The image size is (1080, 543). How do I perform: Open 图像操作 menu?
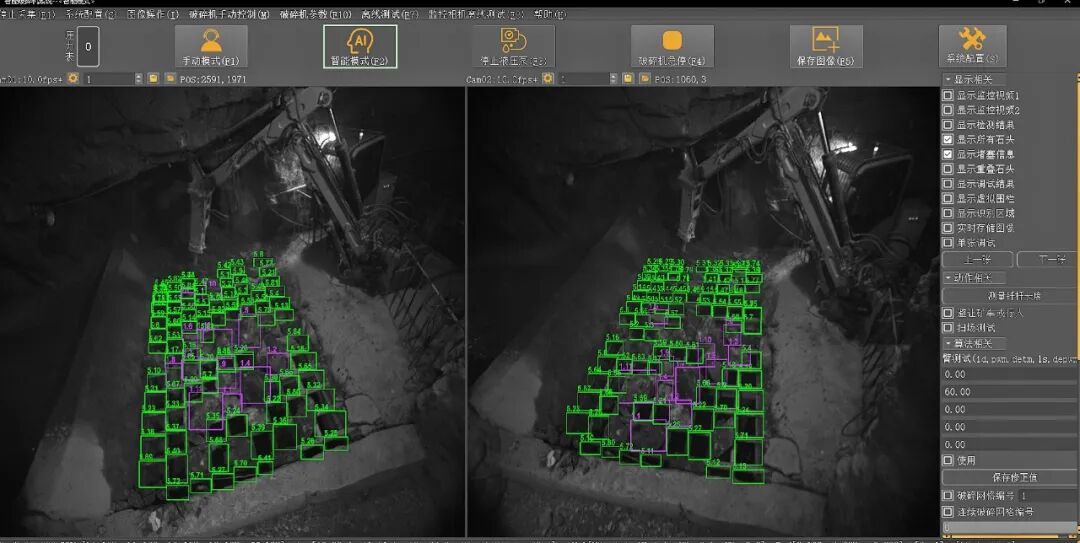pyautogui.click(x=152, y=14)
